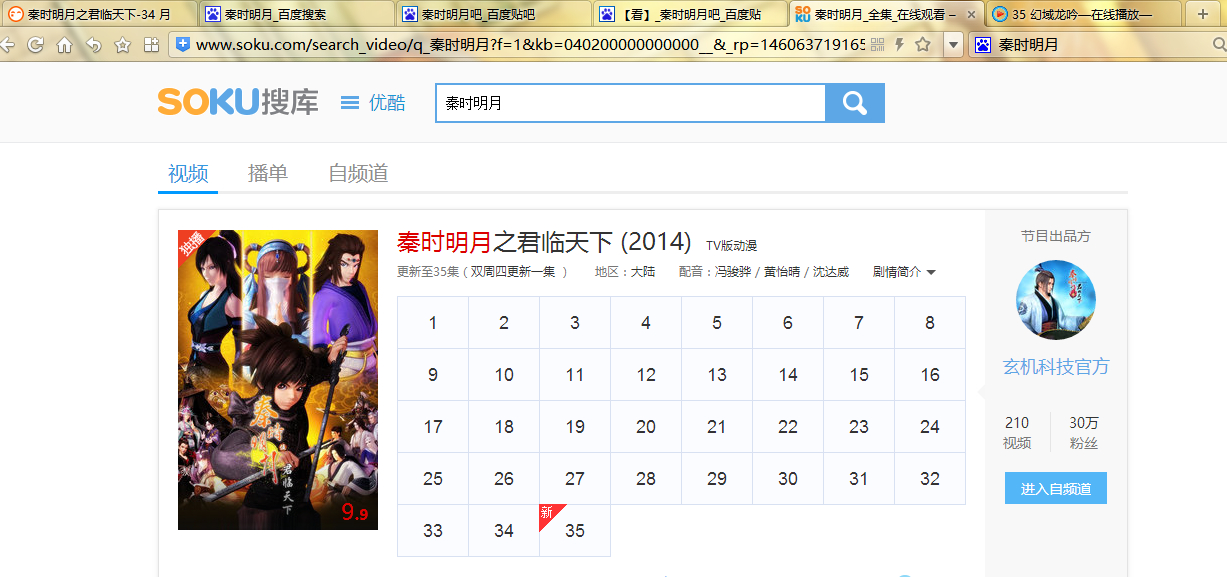This screenshot has height=577, width=1227.
Task: Play episode 5
Action: 717,322
